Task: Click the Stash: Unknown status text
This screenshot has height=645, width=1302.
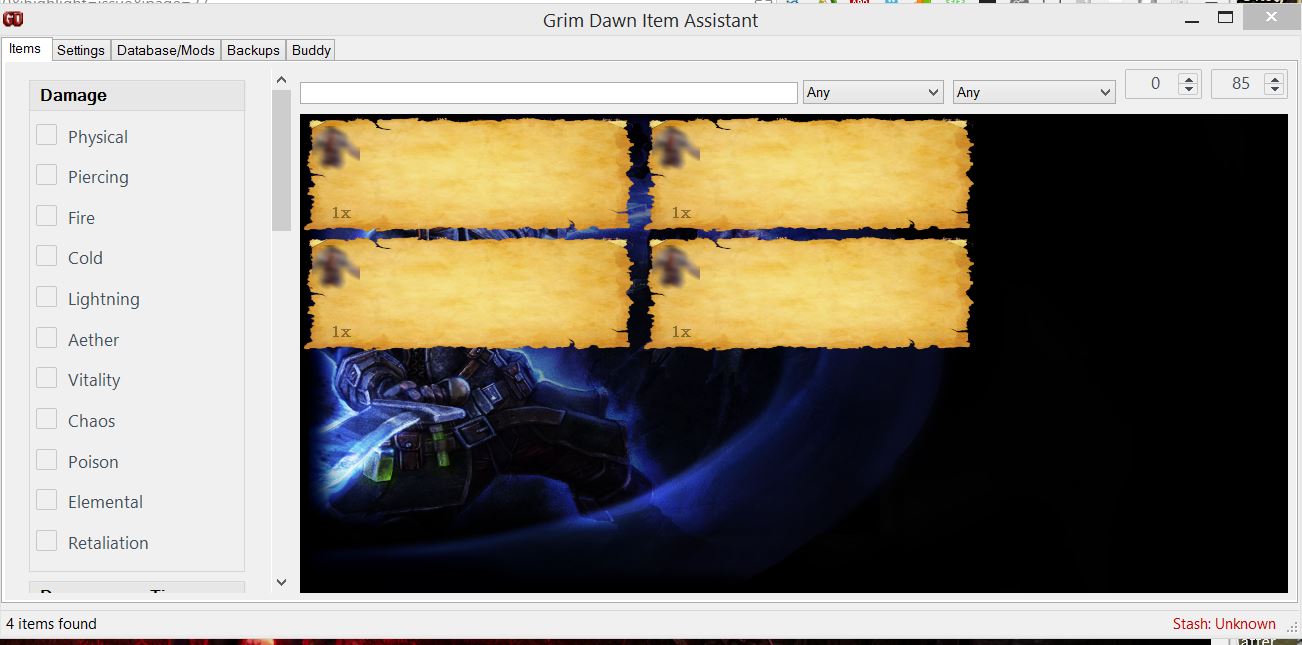Action: click(x=1224, y=624)
